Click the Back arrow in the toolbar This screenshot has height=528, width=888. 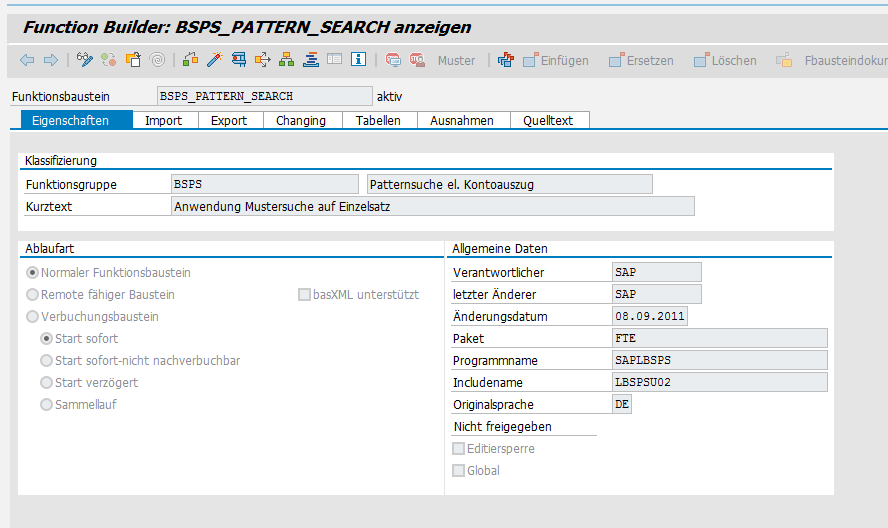27,60
